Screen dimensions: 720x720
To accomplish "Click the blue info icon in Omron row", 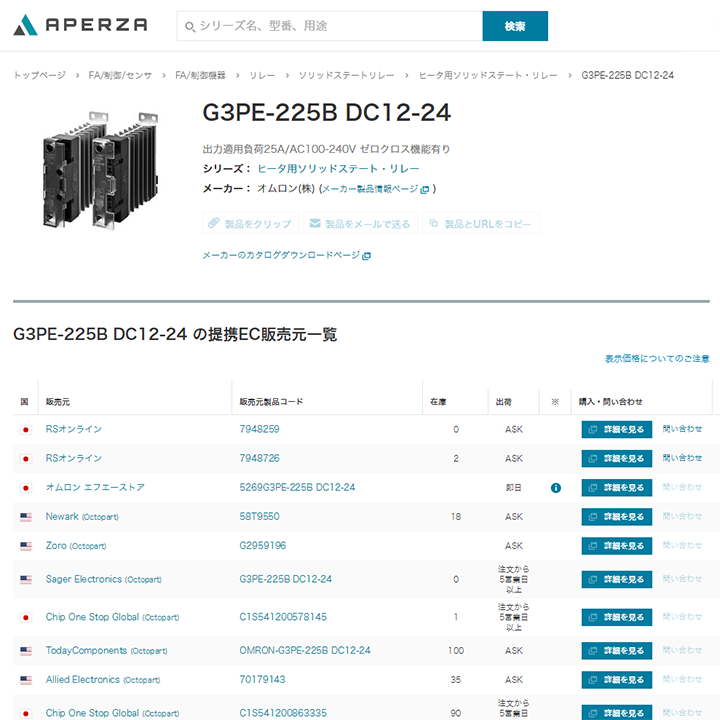I will [x=555, y=488].
